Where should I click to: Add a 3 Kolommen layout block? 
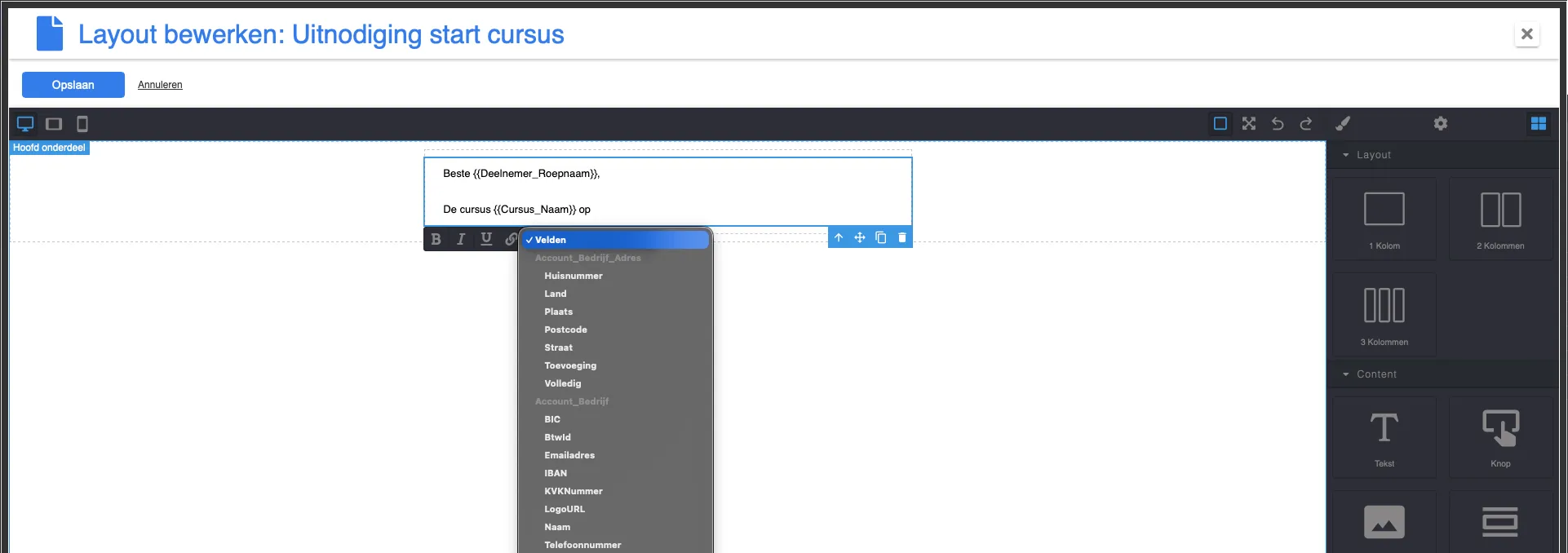coord(1384,315)
